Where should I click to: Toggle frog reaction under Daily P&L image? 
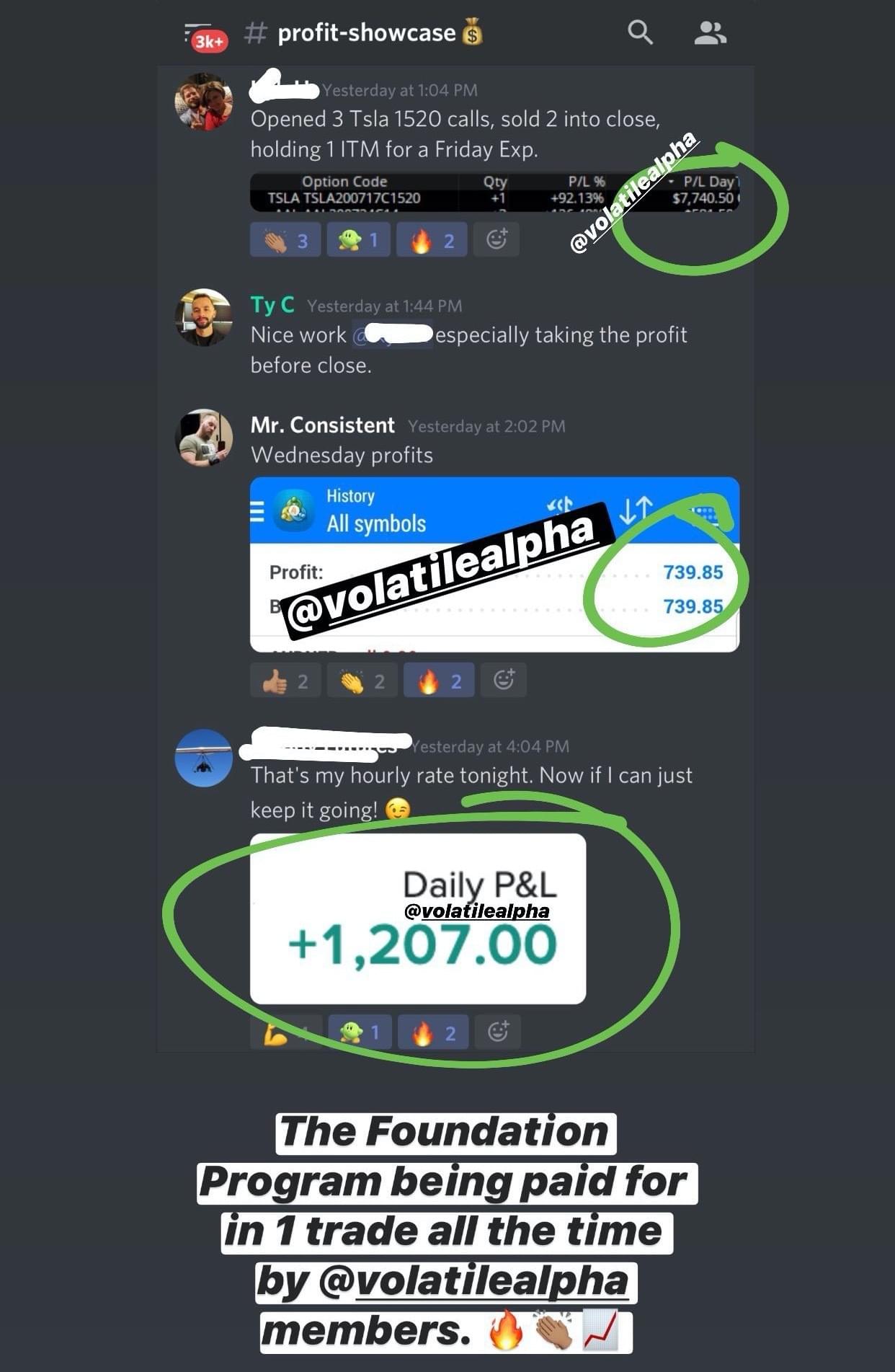tap(360, 1032)
